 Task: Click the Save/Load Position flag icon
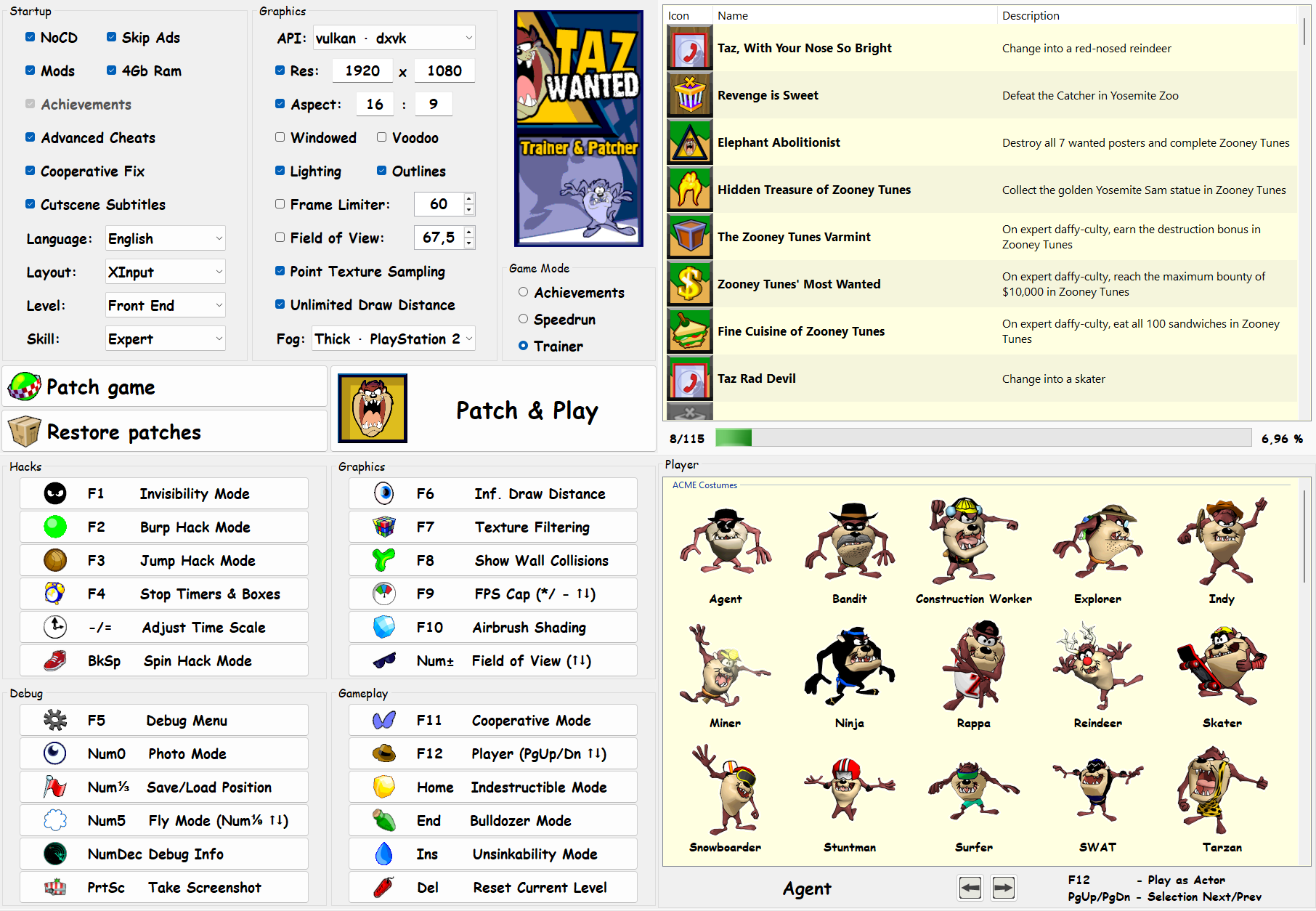(55, 787)
